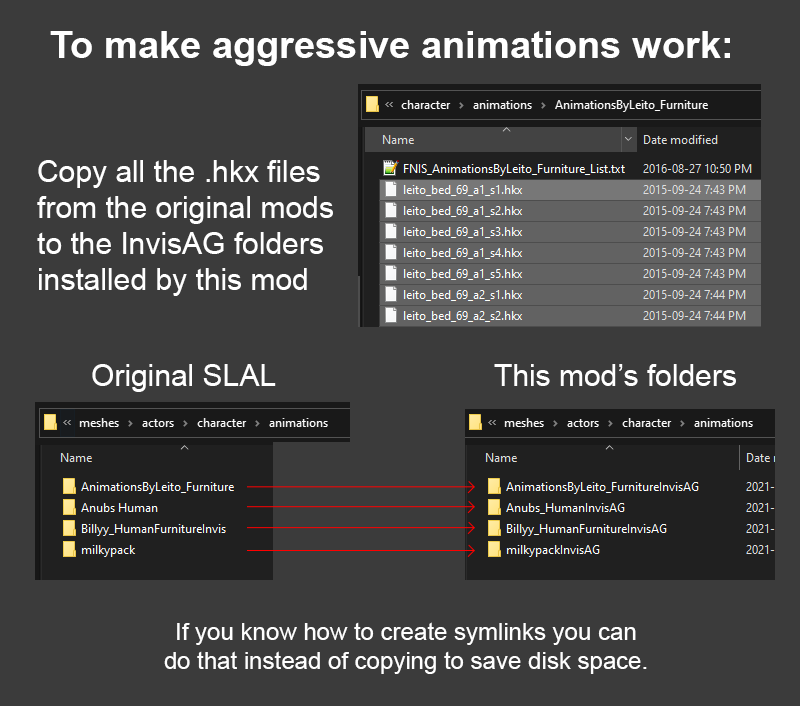800x706 pixels.
Task: Click the file icon beside leito_bed_69_a2_s1.hkx
Action: click(x=391, y=294)
